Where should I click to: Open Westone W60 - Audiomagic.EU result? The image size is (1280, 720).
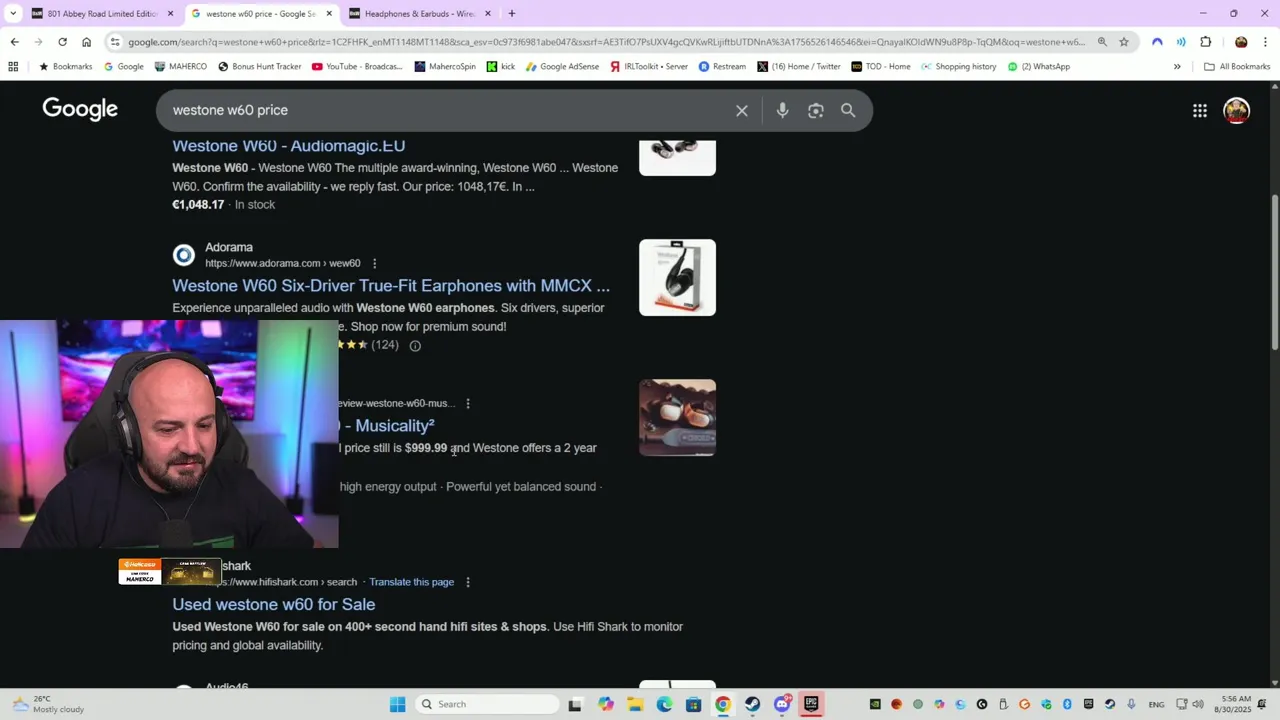(x=288, y=146)
